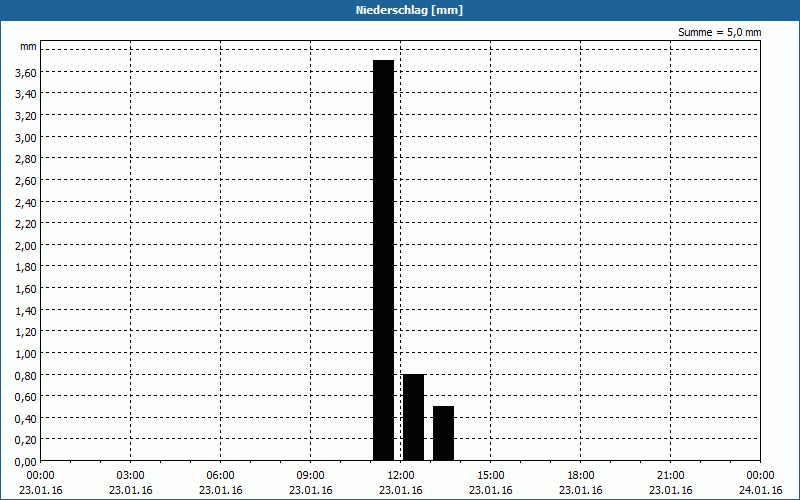This screenshot has height=500, width=800.
Task: Click the mm unit label above y-axis
Action: (x=28, y=46)
